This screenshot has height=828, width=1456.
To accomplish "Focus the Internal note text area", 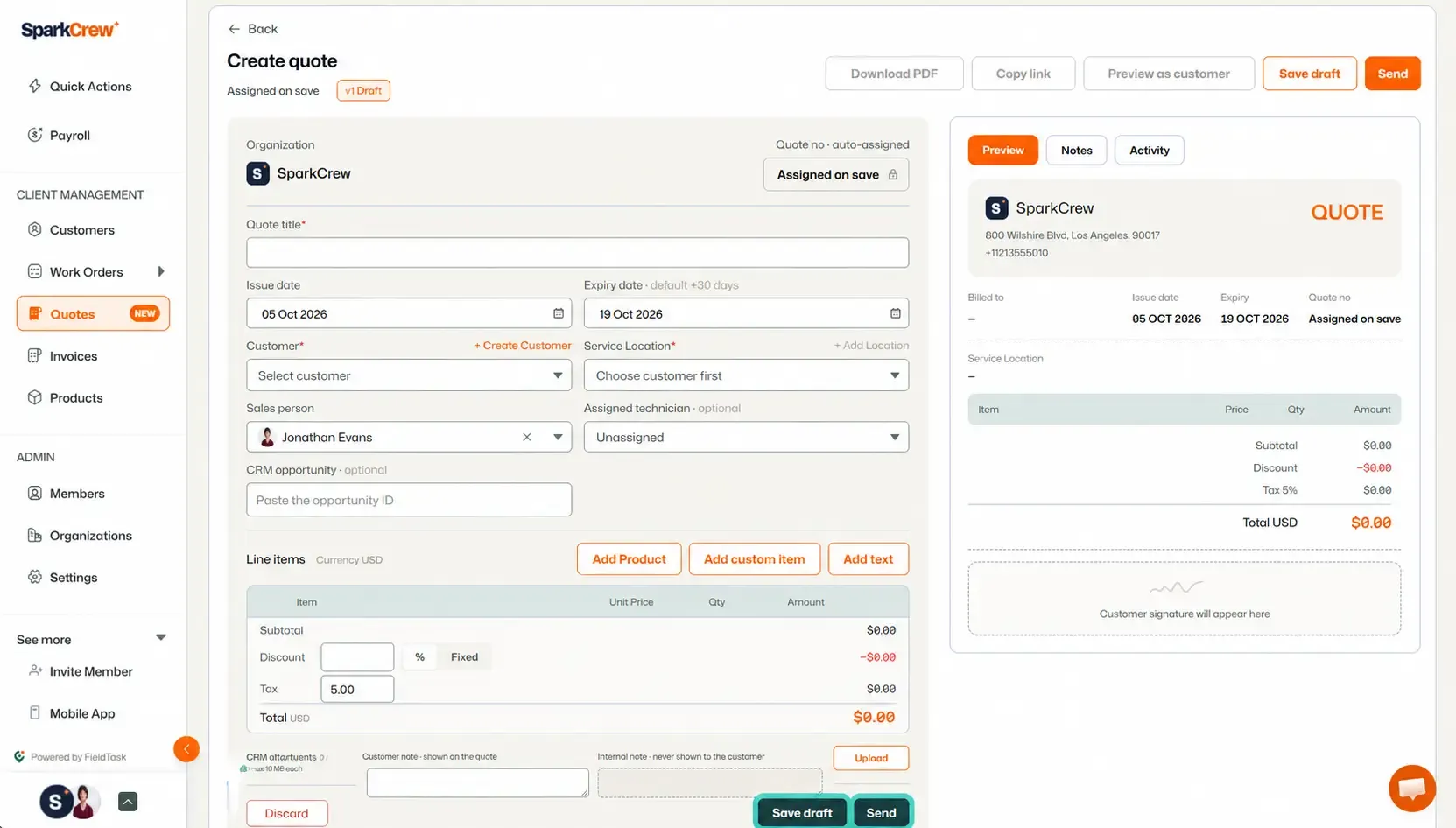I will 709,782.
